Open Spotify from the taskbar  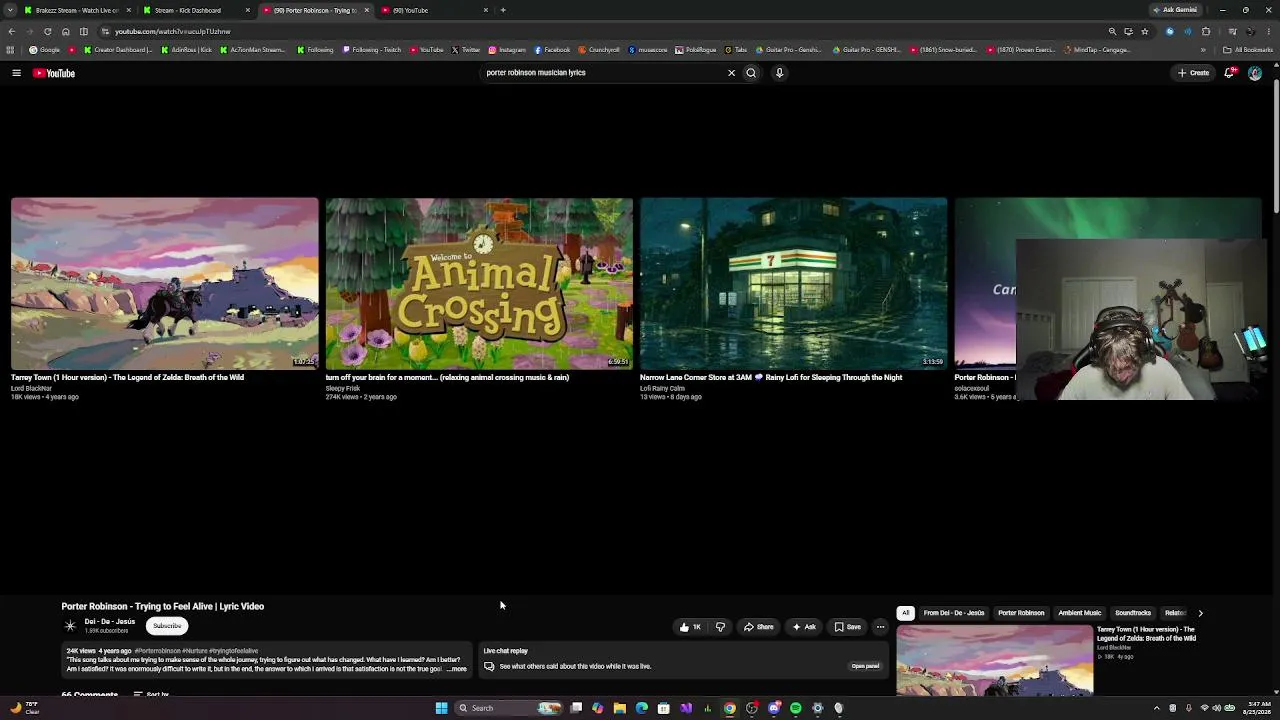[x=795, y=708]
